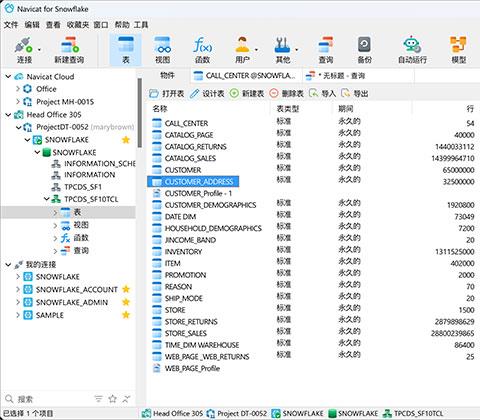This screenshot has height=420, width=480.
Task: Open the 收藏夹 menu
Action: click(78, 25)
